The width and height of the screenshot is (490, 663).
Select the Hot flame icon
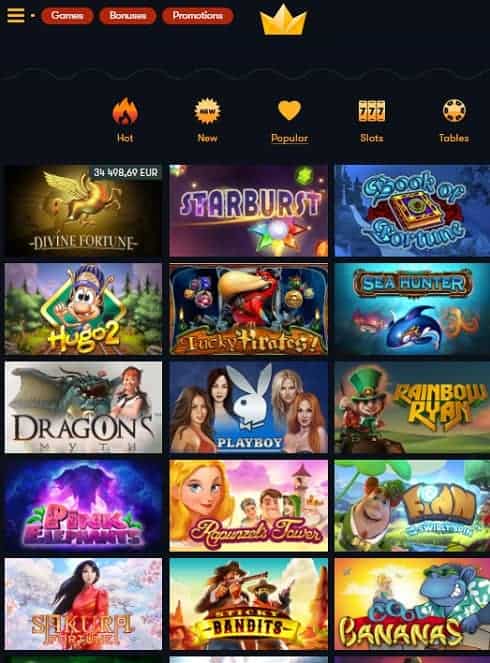pyautogui.click(x=125, y=111)
